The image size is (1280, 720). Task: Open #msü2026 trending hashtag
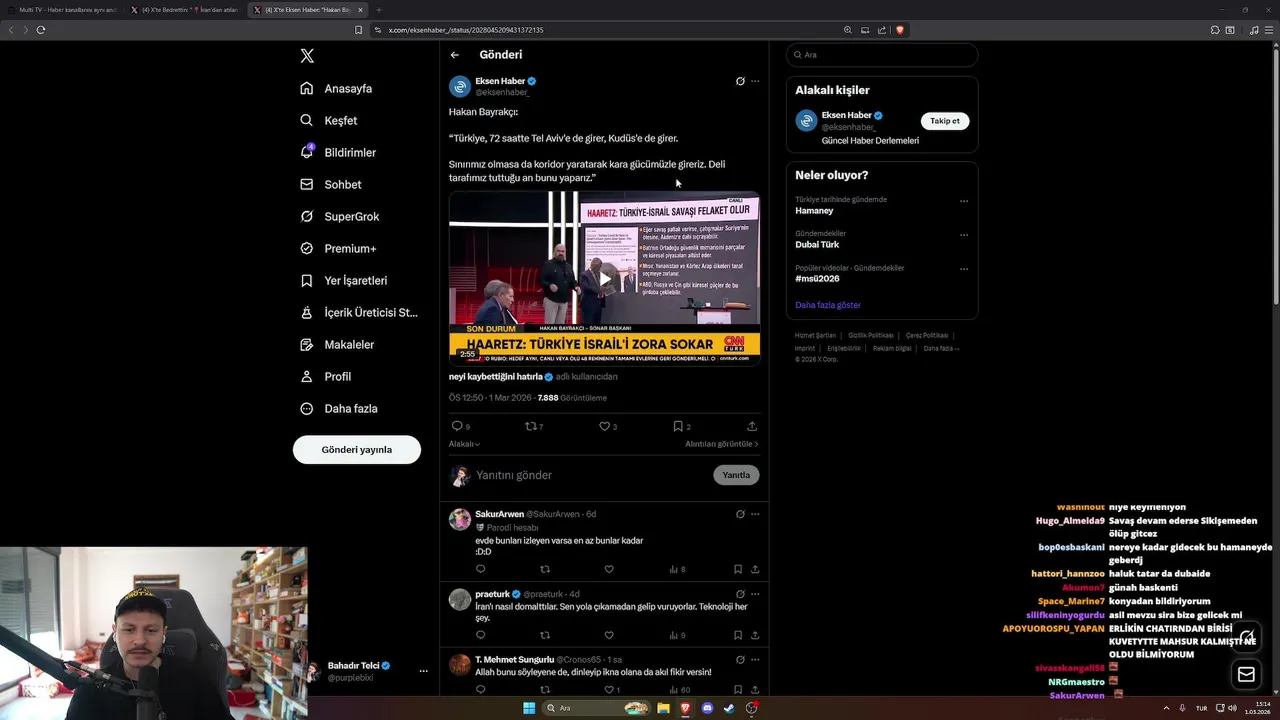[817, 279]
